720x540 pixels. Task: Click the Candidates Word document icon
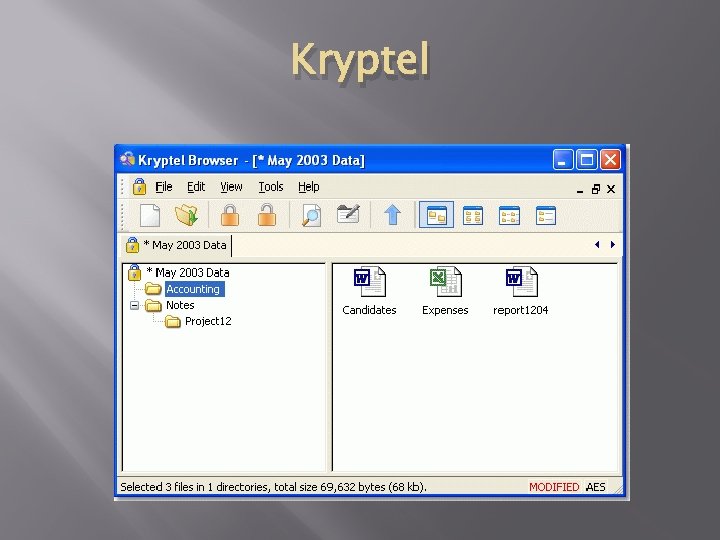370,281
